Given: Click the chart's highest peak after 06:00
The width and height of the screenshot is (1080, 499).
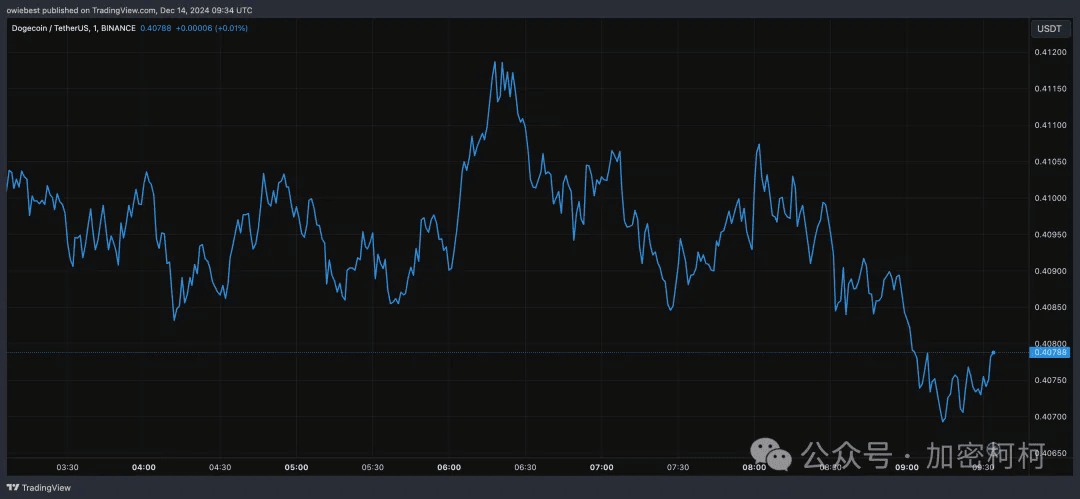Looking at the screenshot, I should [496, 62].
